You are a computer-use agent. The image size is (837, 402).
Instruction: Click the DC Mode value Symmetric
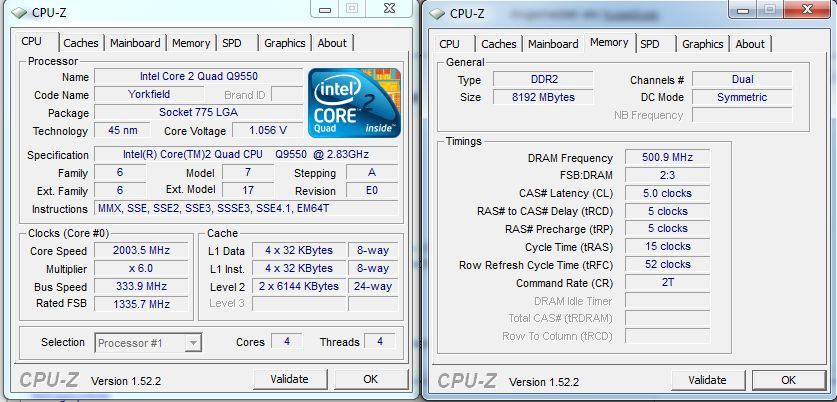click(742, 97)
